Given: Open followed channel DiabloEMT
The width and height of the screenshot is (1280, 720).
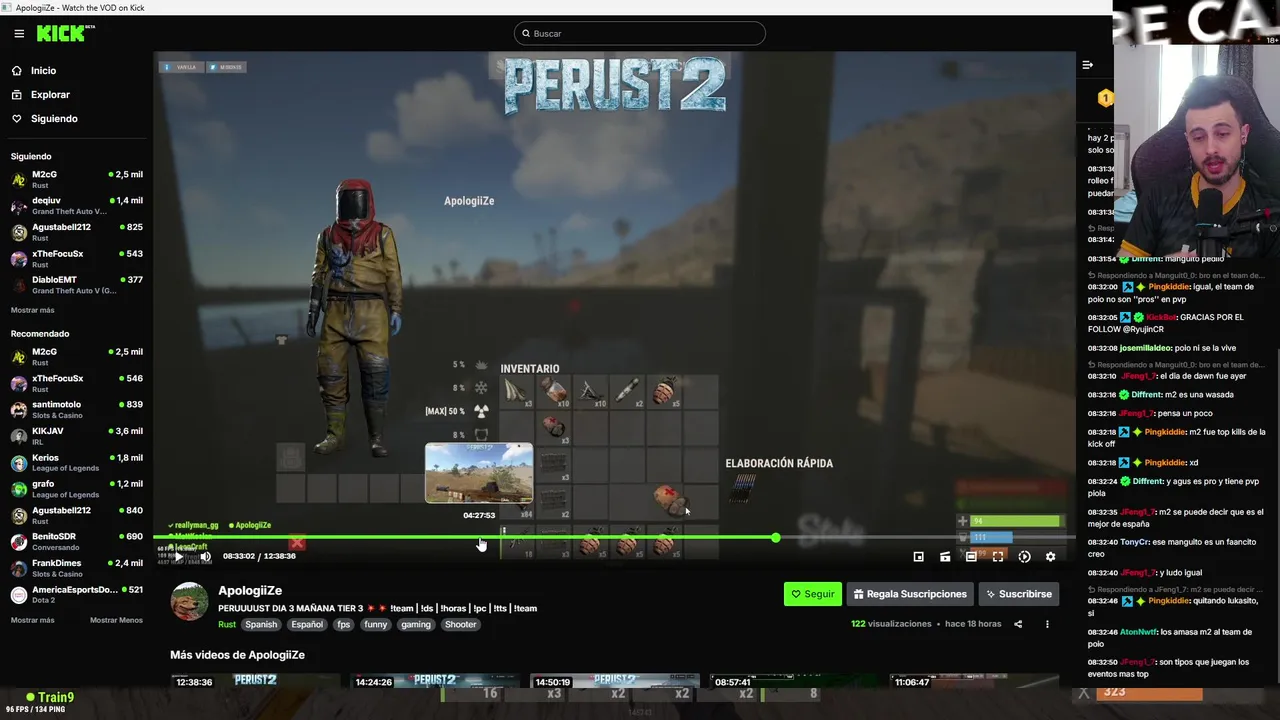Looking at the screenshot, I should tap(76, 285).
